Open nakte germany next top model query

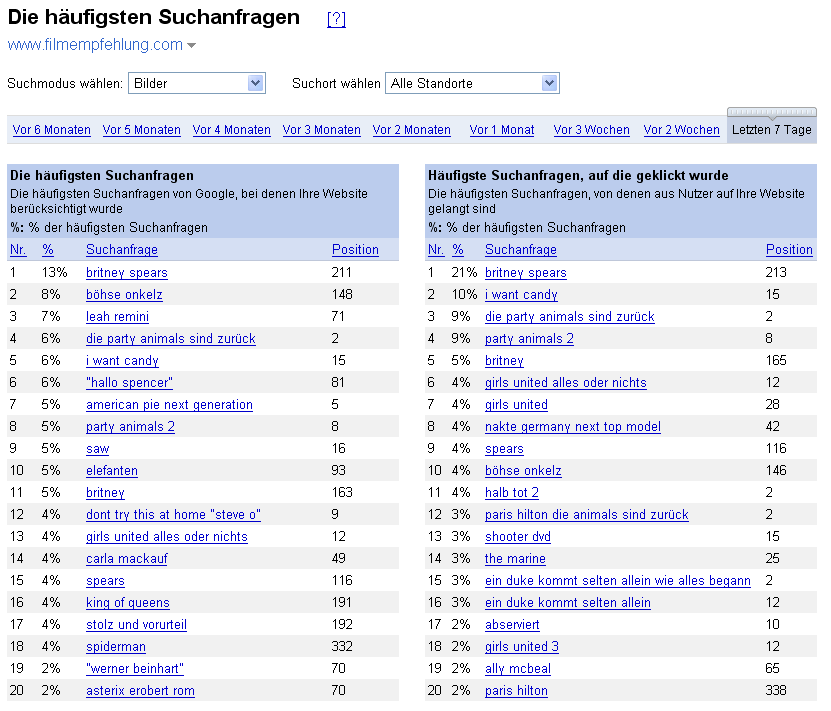click(x=572, y=427)
